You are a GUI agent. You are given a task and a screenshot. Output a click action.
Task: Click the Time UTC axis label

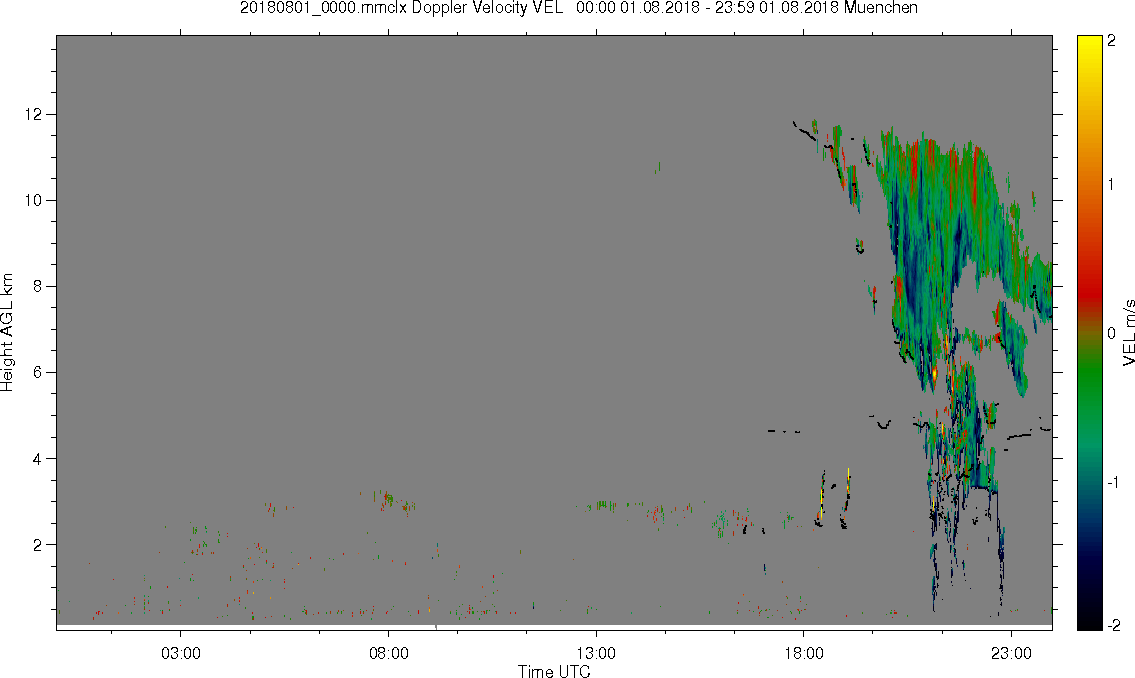554,671
